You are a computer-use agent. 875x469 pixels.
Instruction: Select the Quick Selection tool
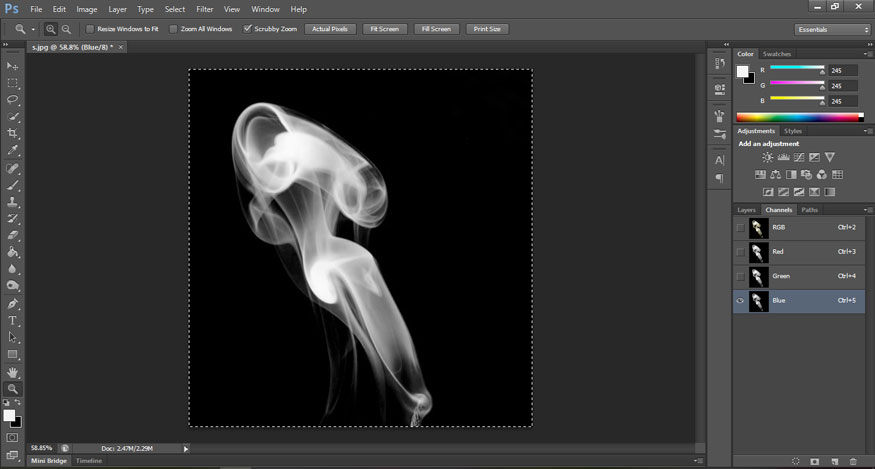12,116
